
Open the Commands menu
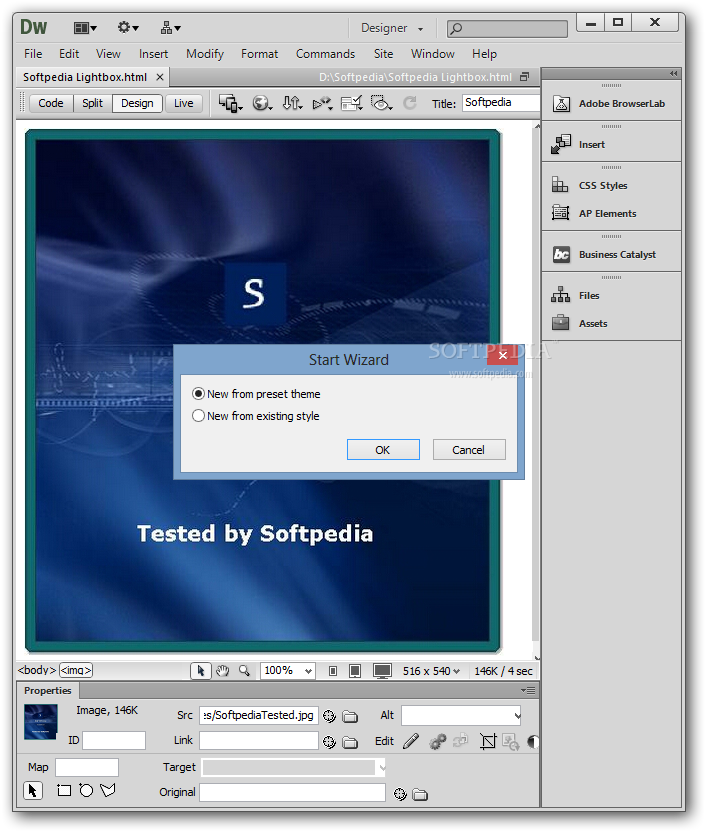coord(325,54)
